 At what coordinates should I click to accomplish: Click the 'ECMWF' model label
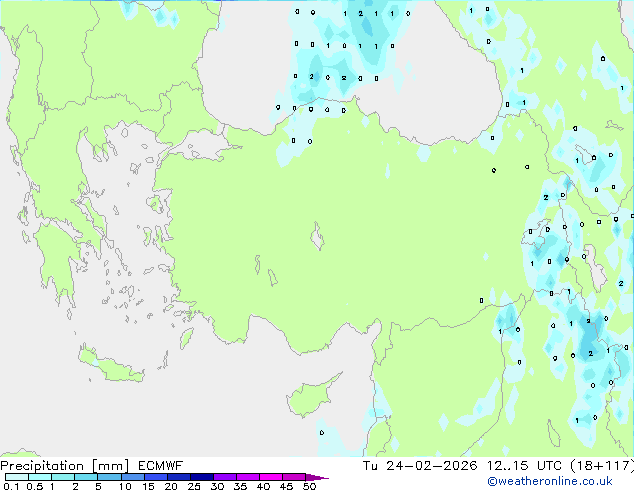(161, 466)
